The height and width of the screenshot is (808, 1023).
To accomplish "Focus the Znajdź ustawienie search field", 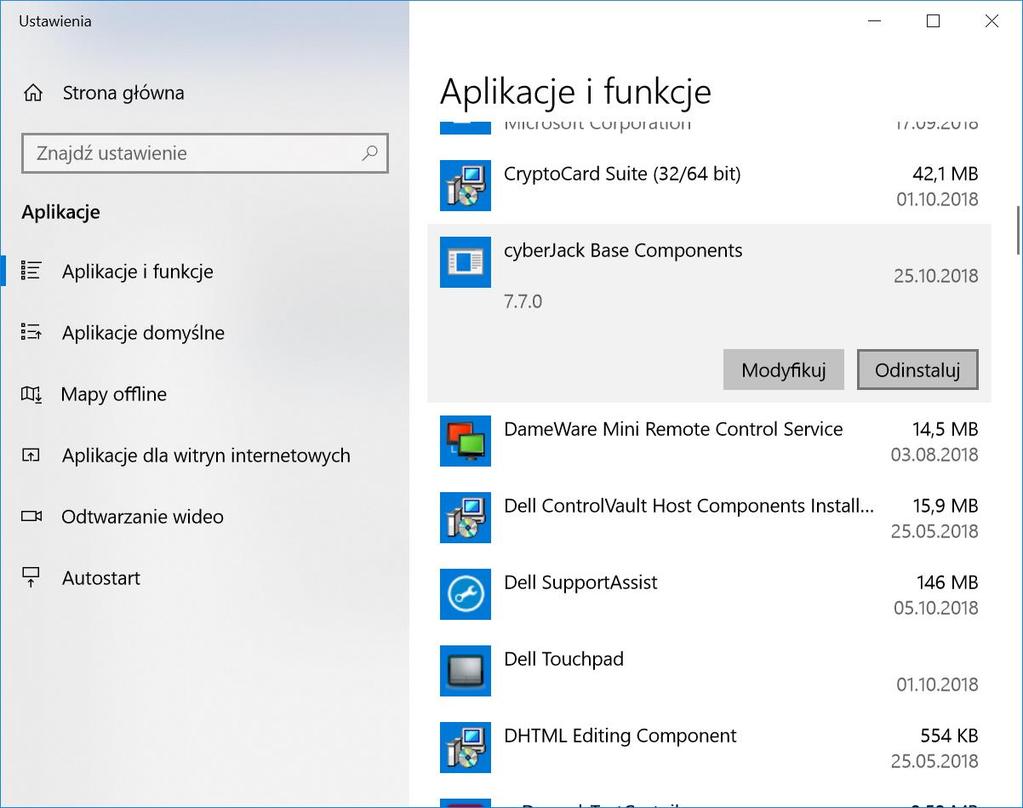I will coord(205,153).
